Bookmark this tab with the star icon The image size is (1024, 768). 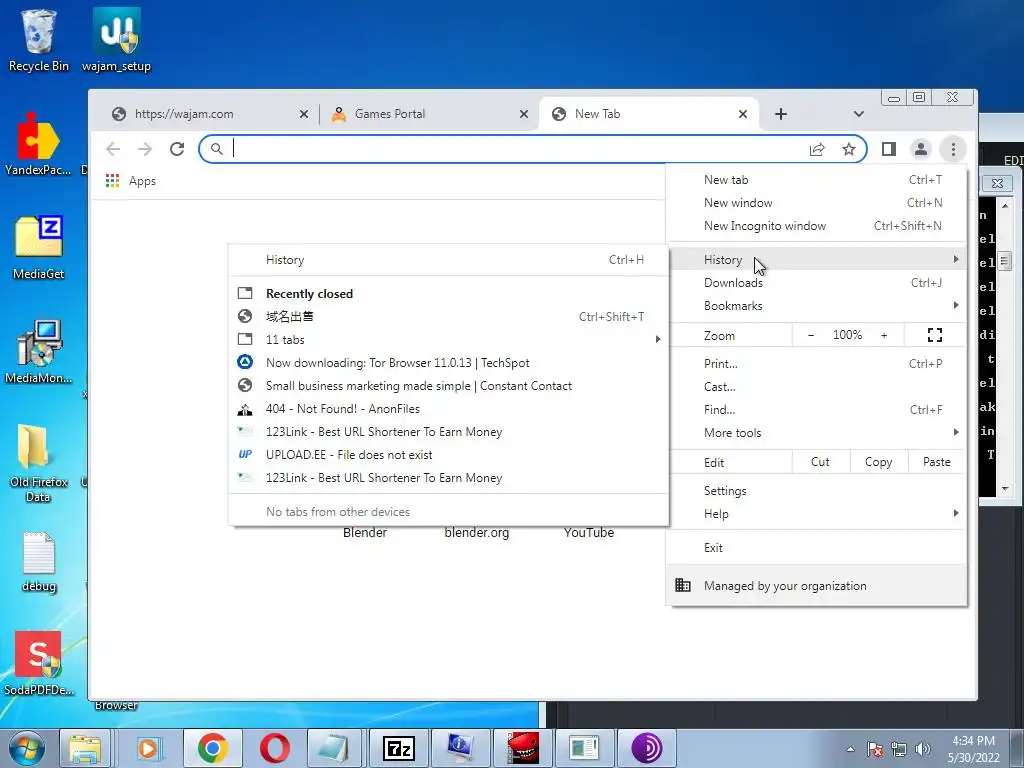pyautogui.click(x=848, y=150)
